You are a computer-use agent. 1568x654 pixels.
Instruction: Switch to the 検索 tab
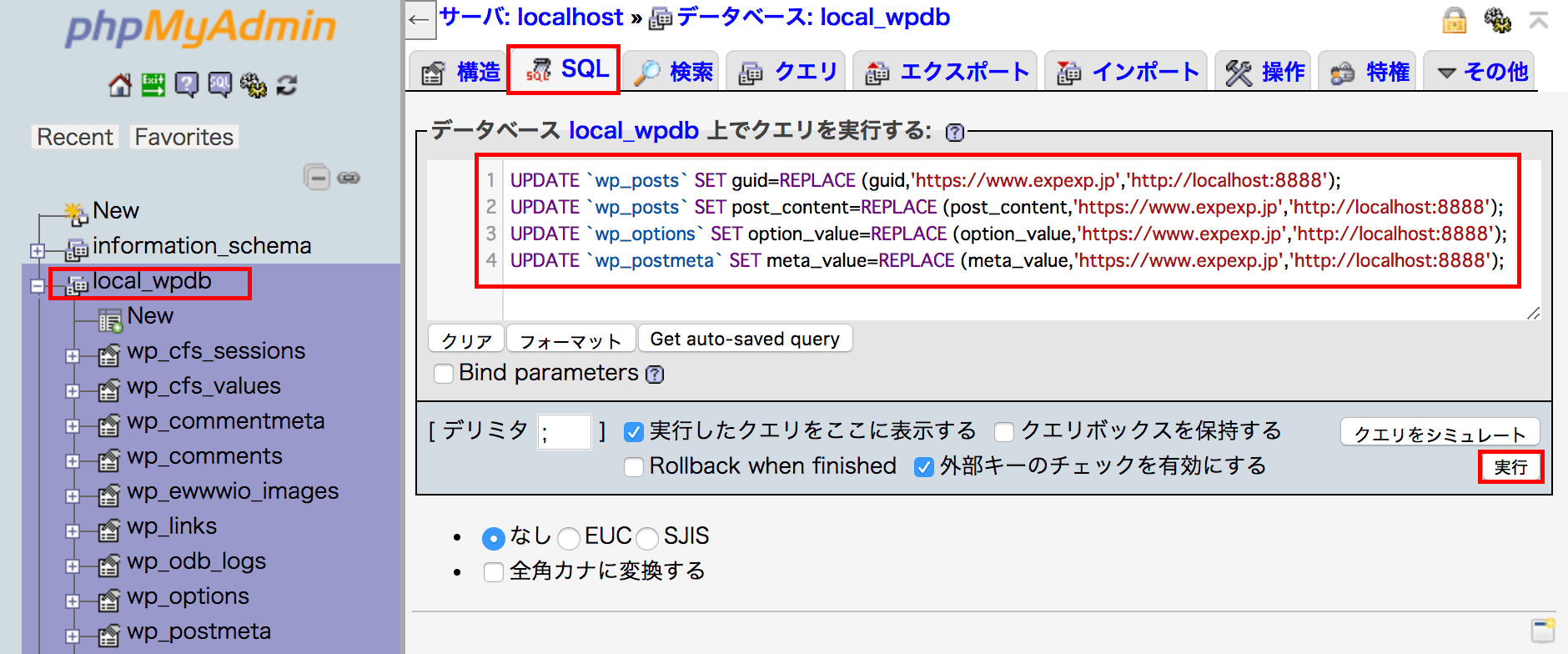[672, 72]
